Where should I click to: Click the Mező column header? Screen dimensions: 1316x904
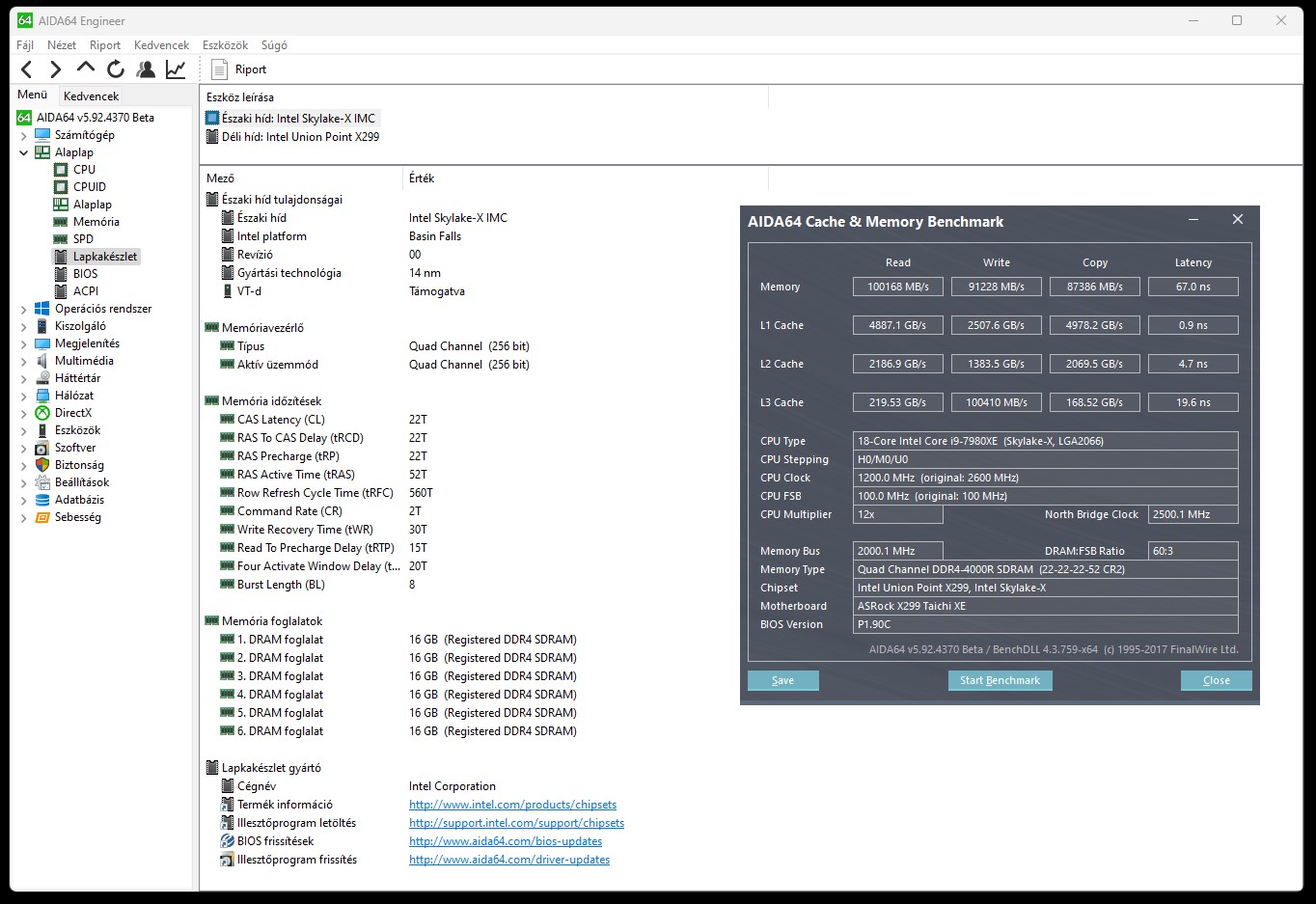302,178
